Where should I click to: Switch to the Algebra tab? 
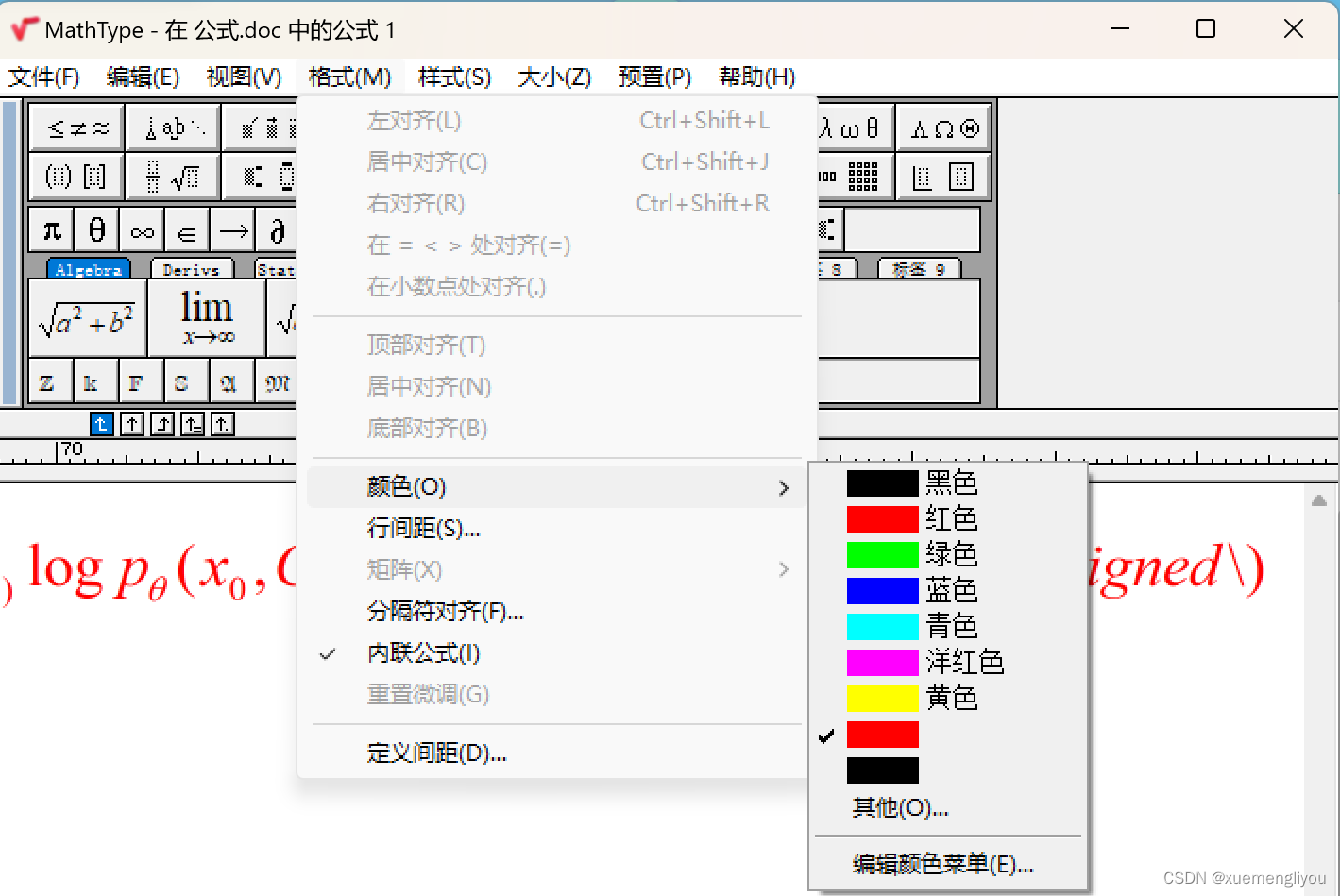tap(89, 269)
